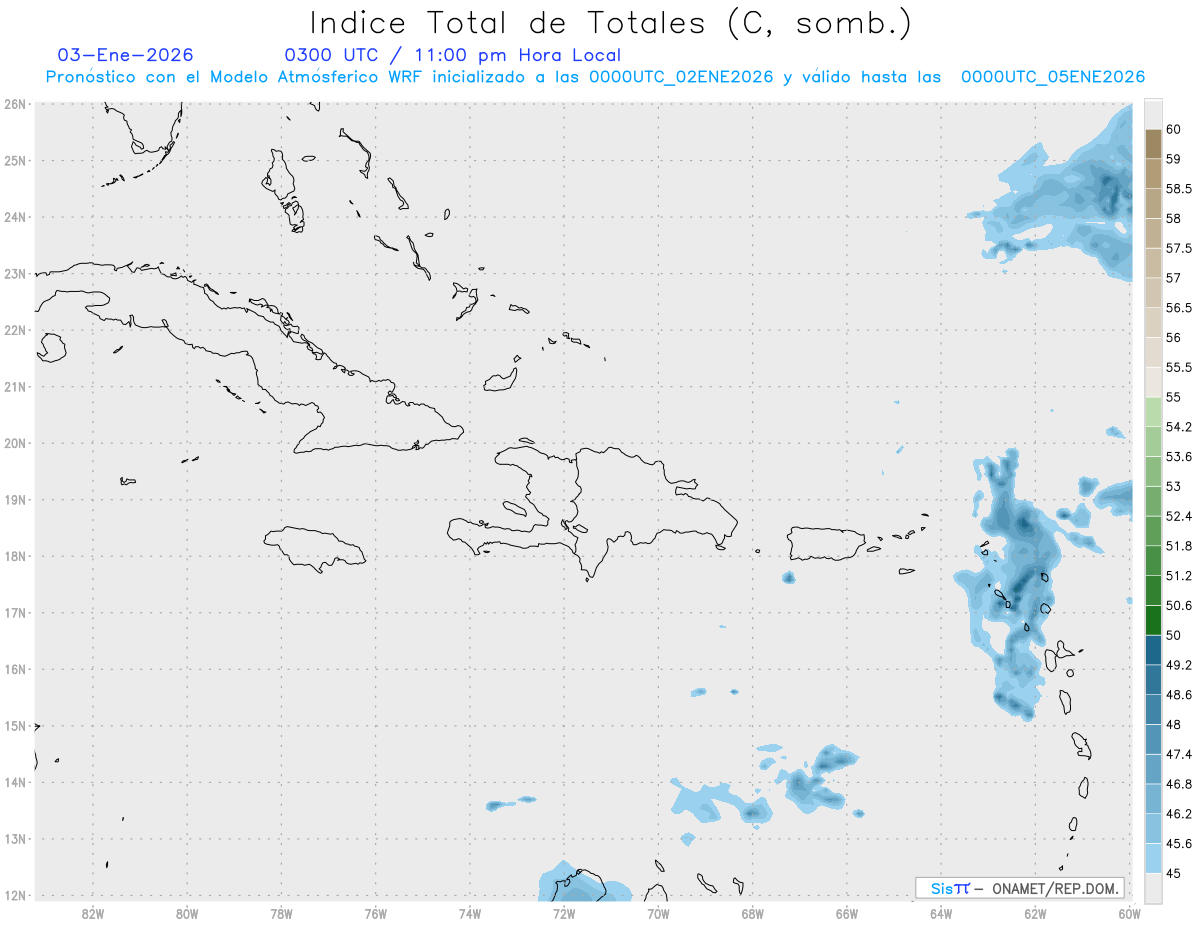Click the colorbar label '53.6'

point(1178,457)
